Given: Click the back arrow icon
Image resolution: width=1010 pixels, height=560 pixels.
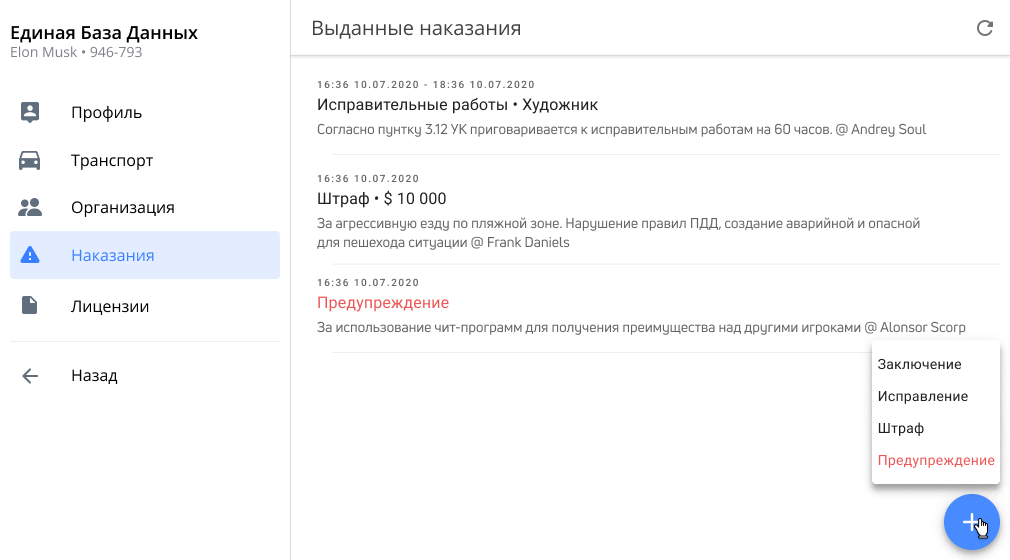Looking at the screenshot, I should 30,376.
